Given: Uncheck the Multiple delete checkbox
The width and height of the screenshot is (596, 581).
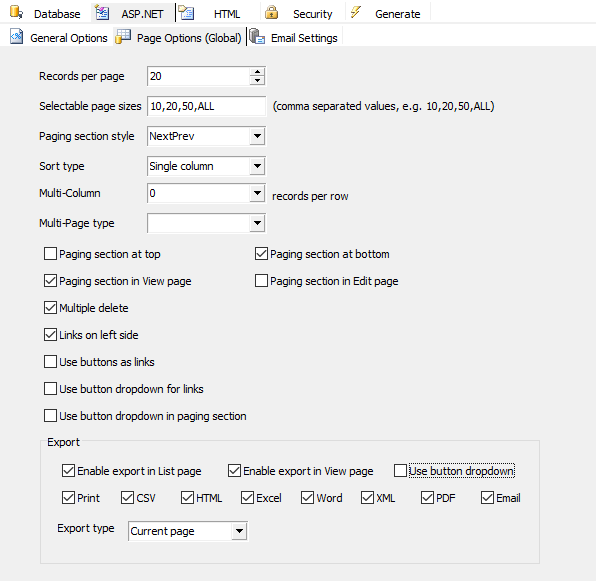Looking at the screenshot, I should (x=50, y=308).
